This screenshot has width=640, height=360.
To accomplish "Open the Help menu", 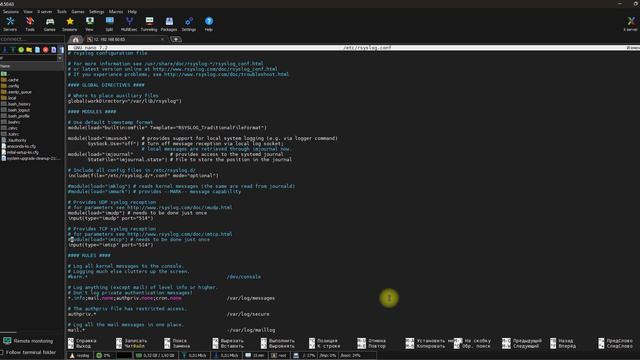I will tap(132, 12).
